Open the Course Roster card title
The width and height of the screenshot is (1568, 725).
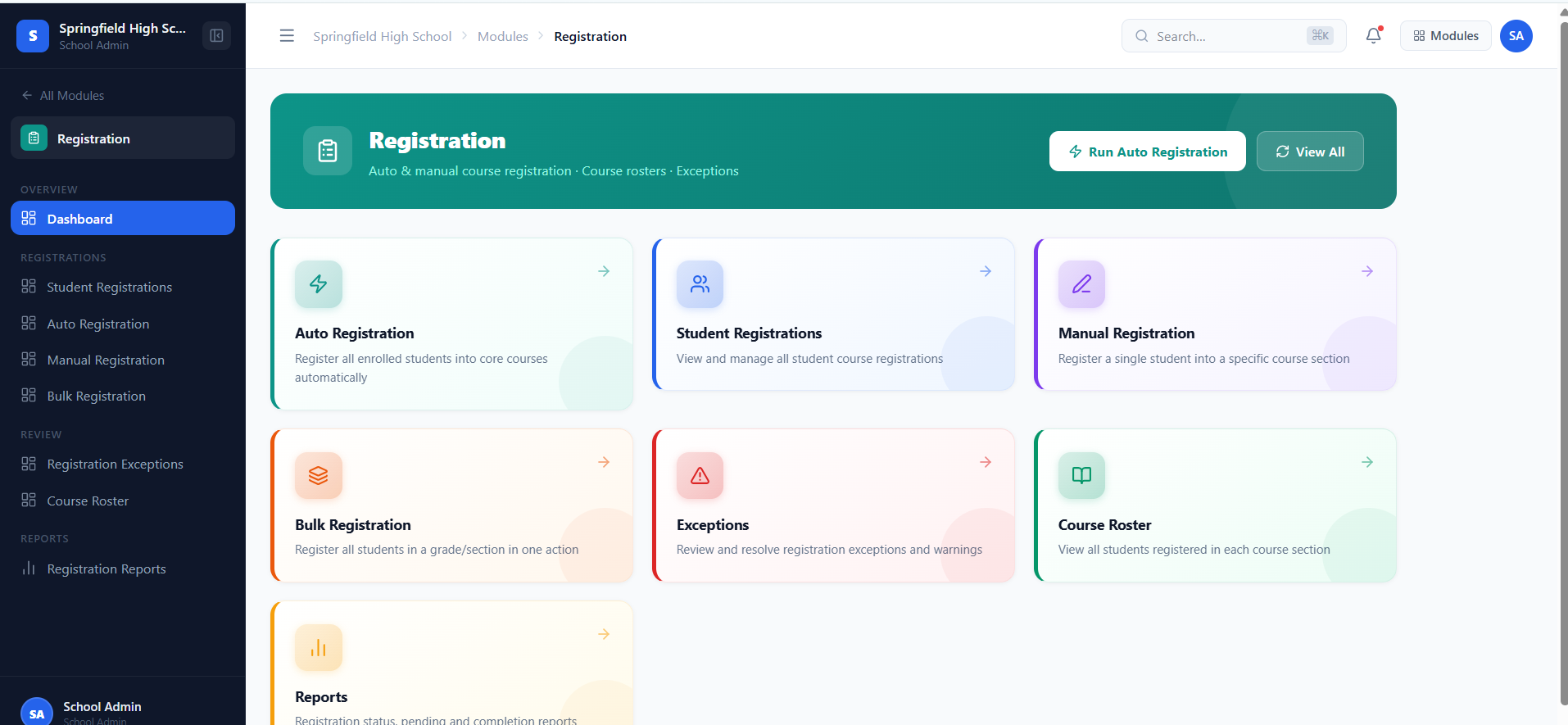pos(1105,525)
